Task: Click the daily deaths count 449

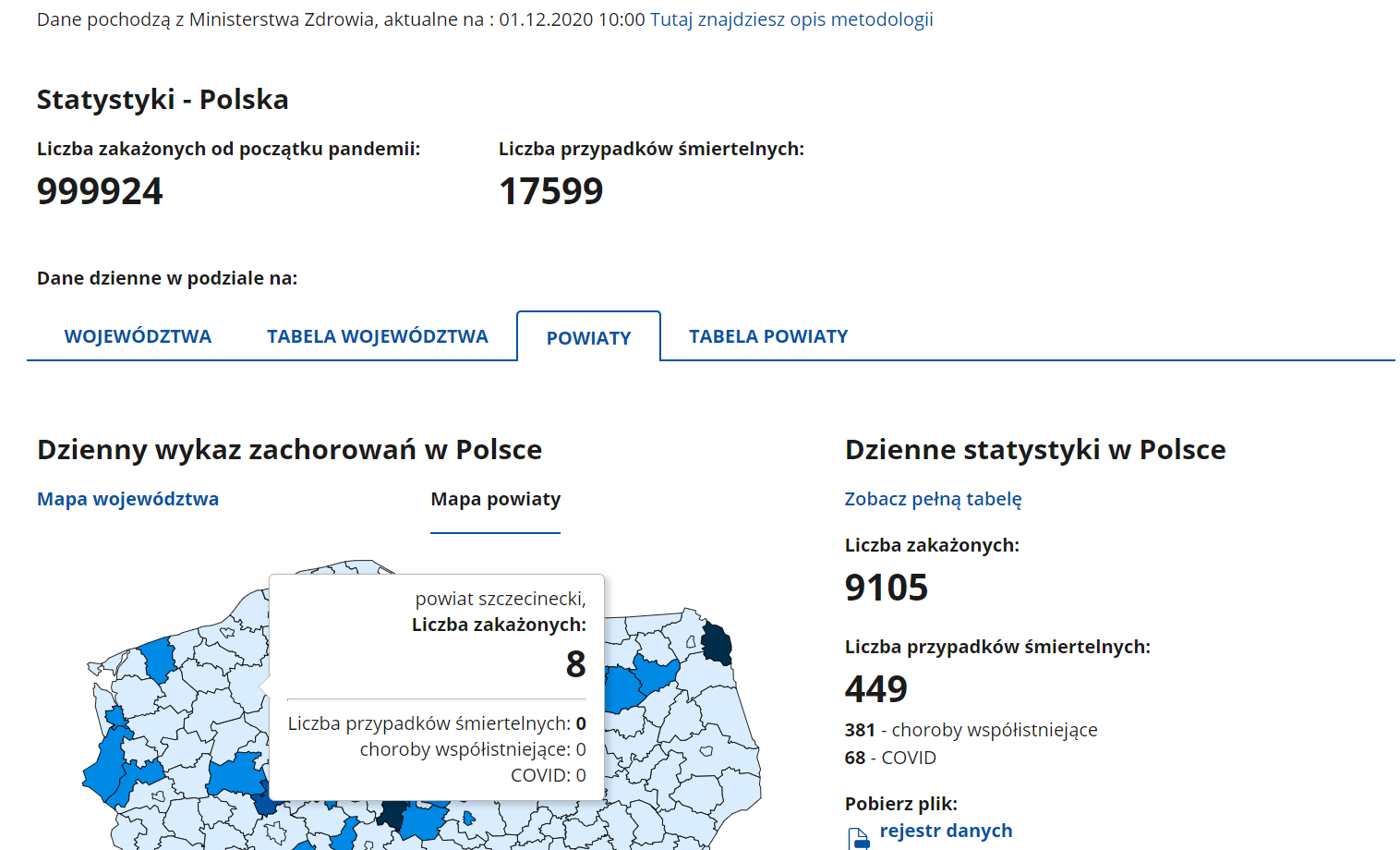Action: [x=875, y=689]
